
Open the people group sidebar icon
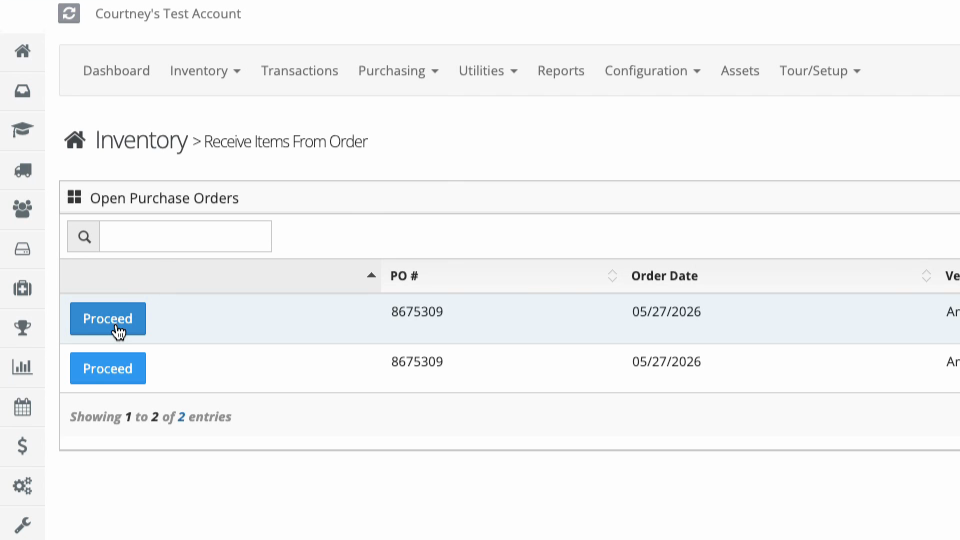[x=23, y=209]
